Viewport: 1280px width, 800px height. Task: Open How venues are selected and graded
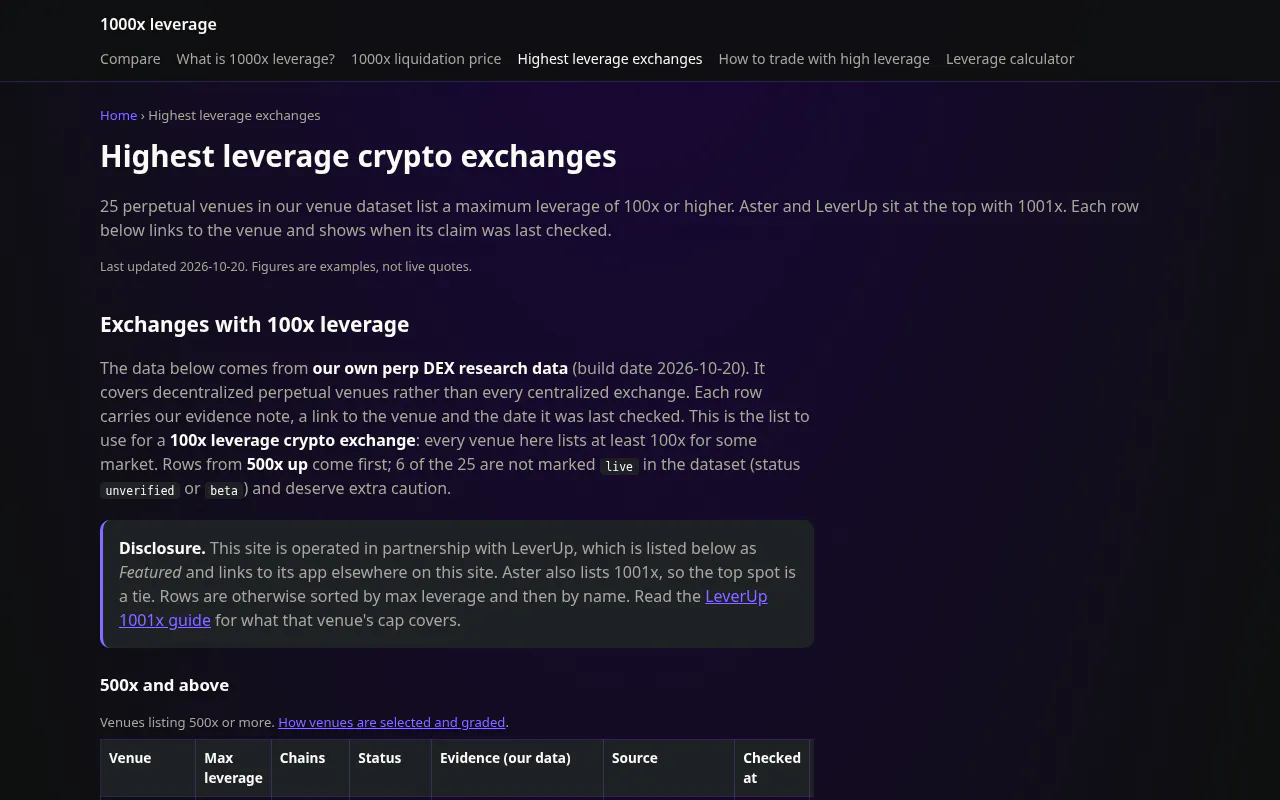click(392, 722)
